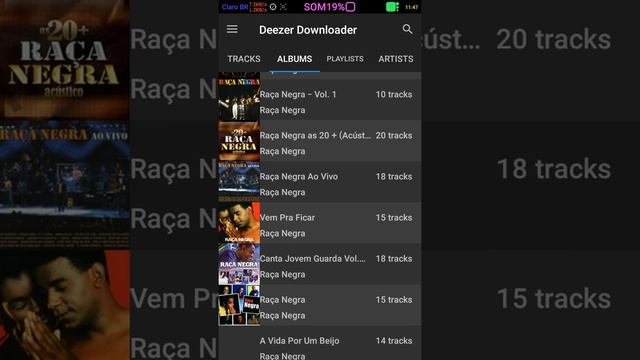Click artist name under Raça Negra Ao Vivo
Image resolution: width=640 pixels, height=360 pixels.
[x=282, y=192]
